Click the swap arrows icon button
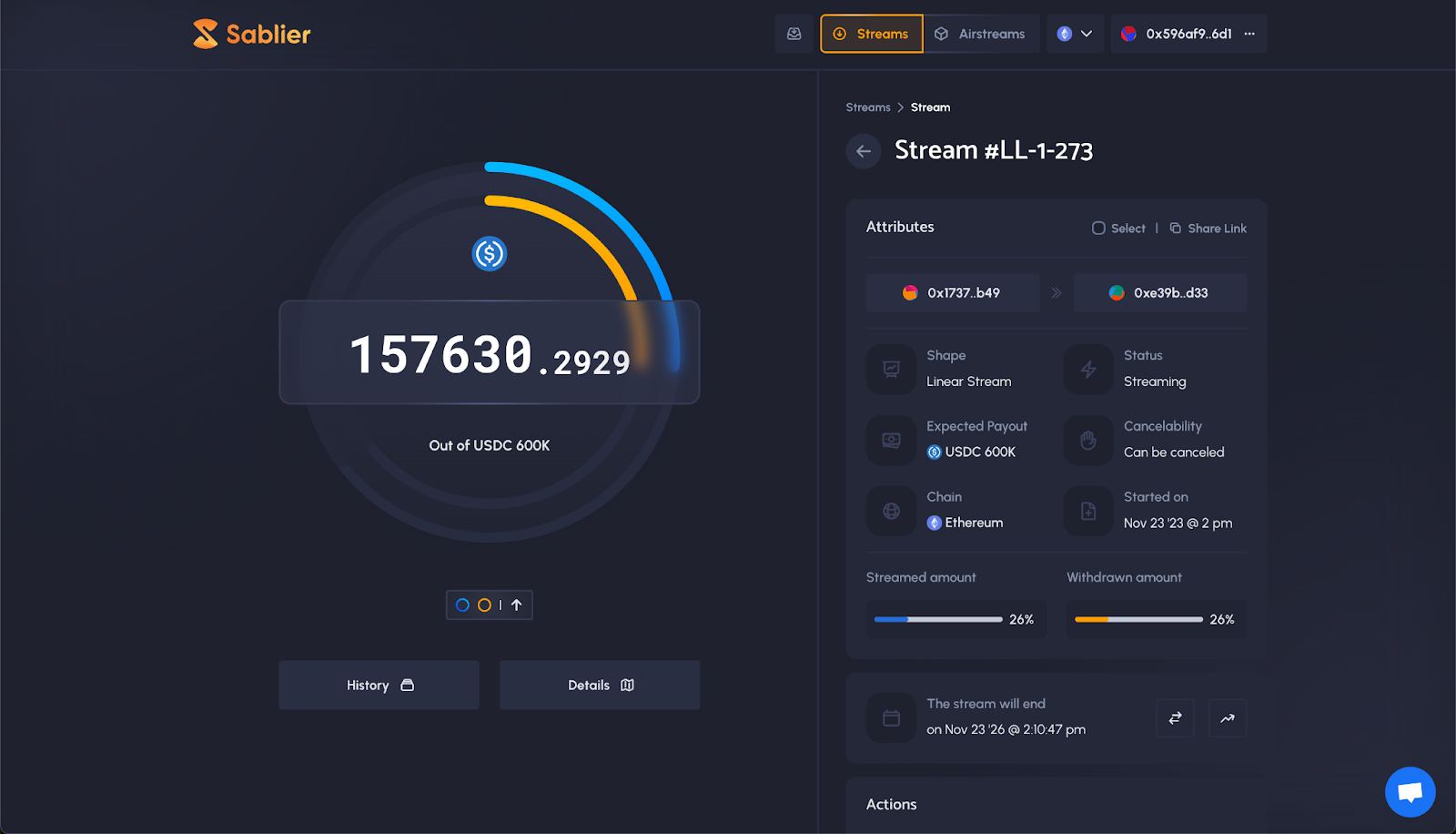Screen dimensions: 1456x834 point(1176,718)
